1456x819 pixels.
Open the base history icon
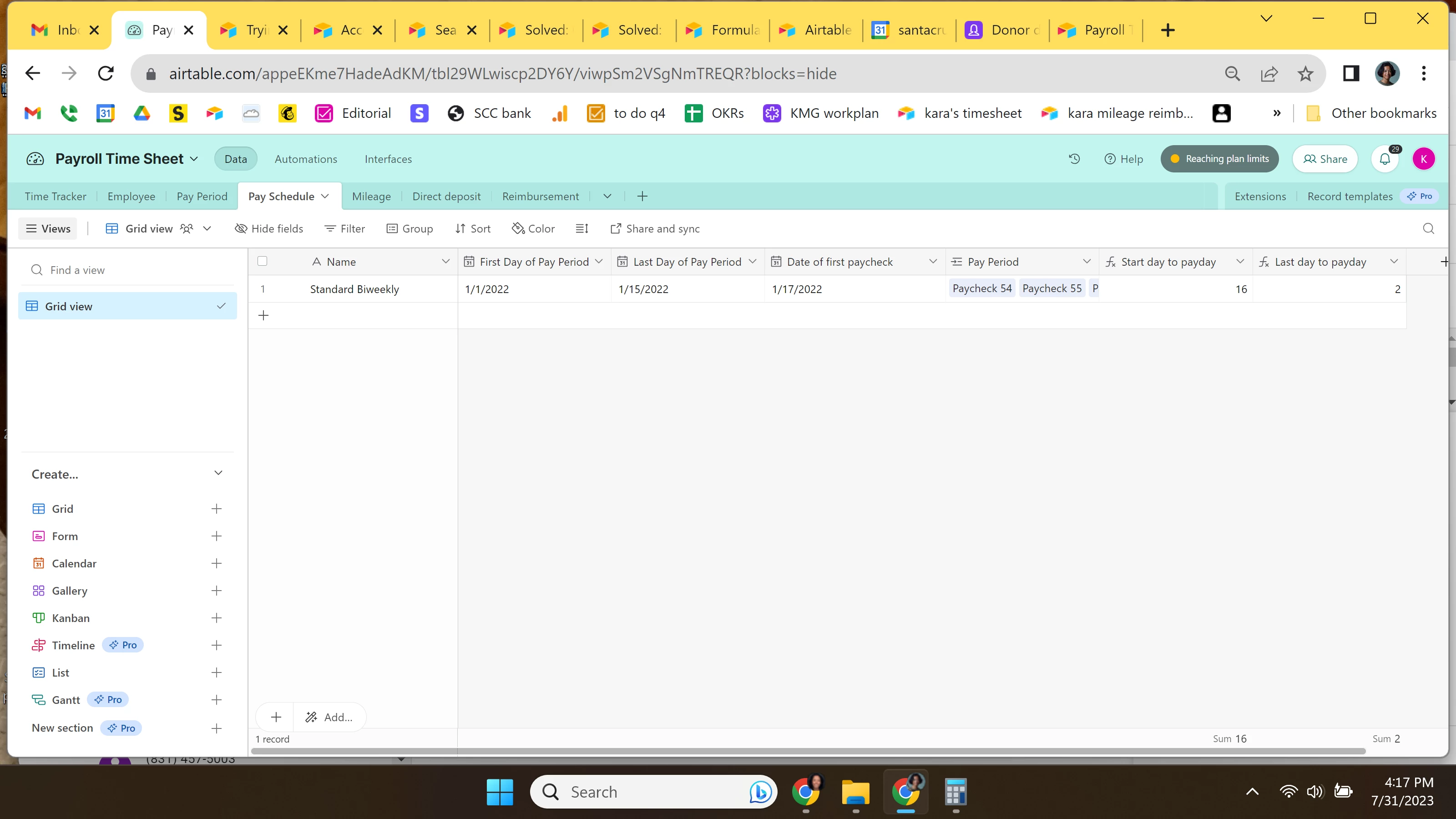[1074, 159]
